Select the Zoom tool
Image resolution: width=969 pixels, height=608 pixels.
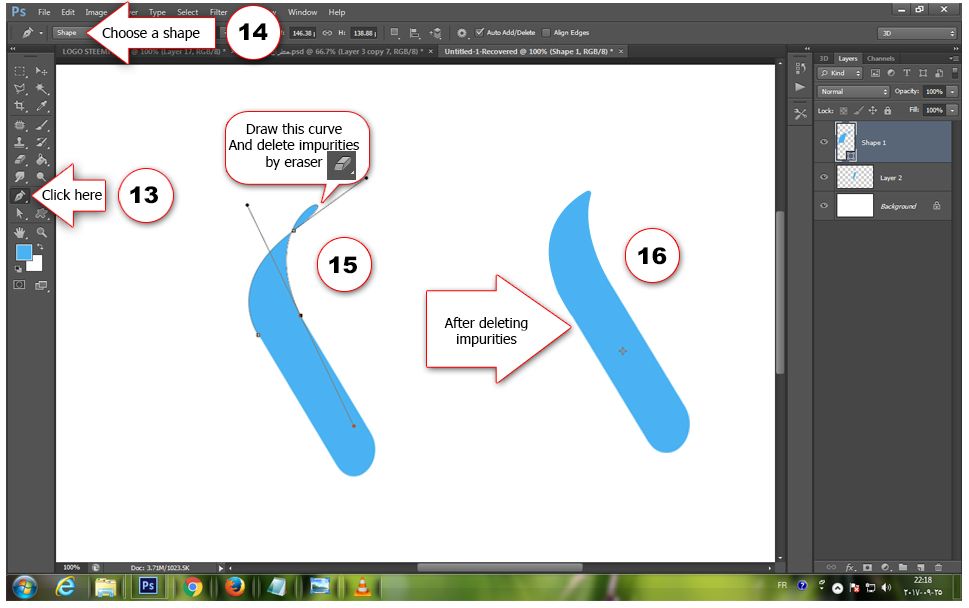(x=41, y=233)
